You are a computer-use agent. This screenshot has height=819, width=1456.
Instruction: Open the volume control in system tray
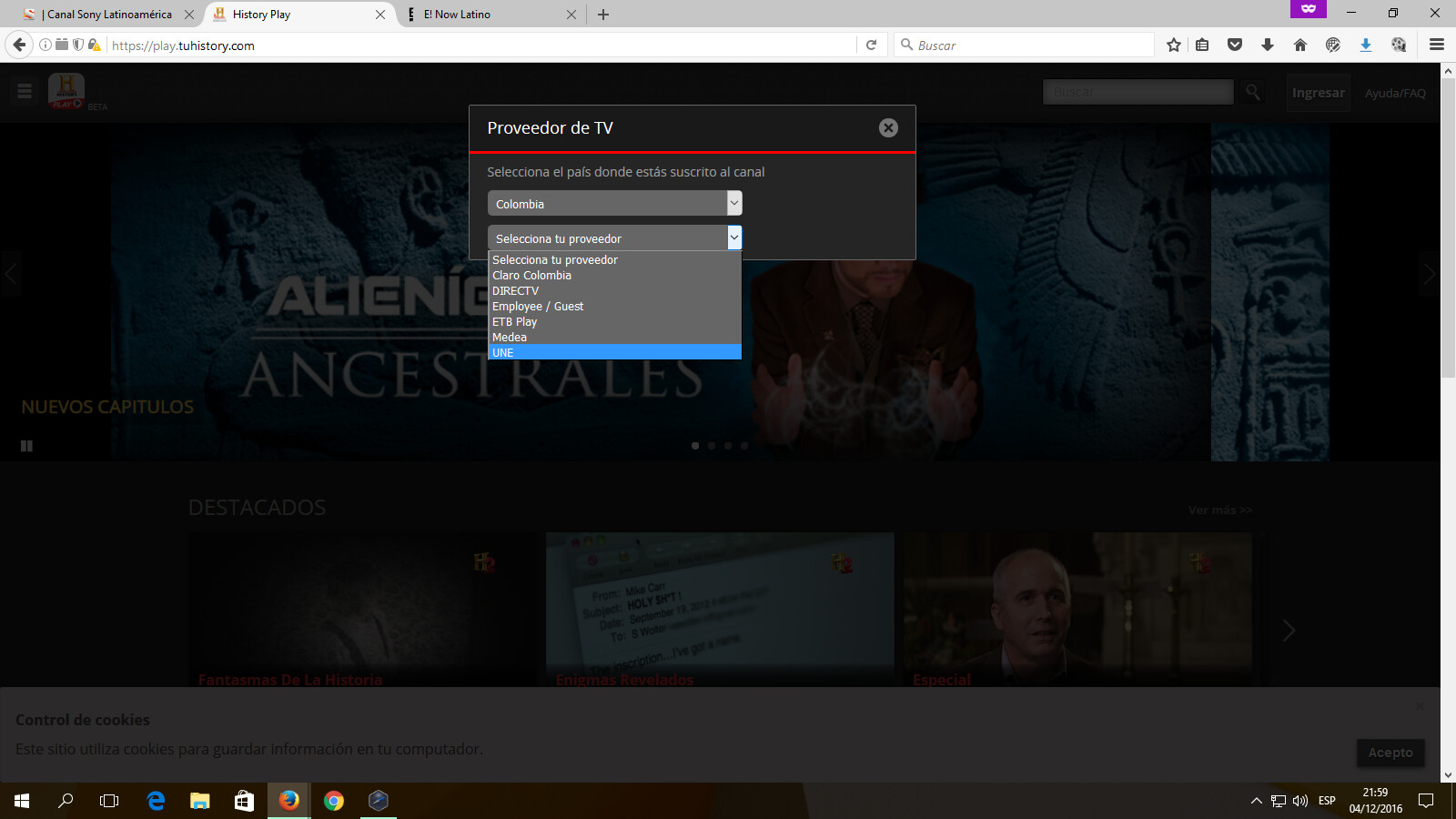coord(1300,801)
